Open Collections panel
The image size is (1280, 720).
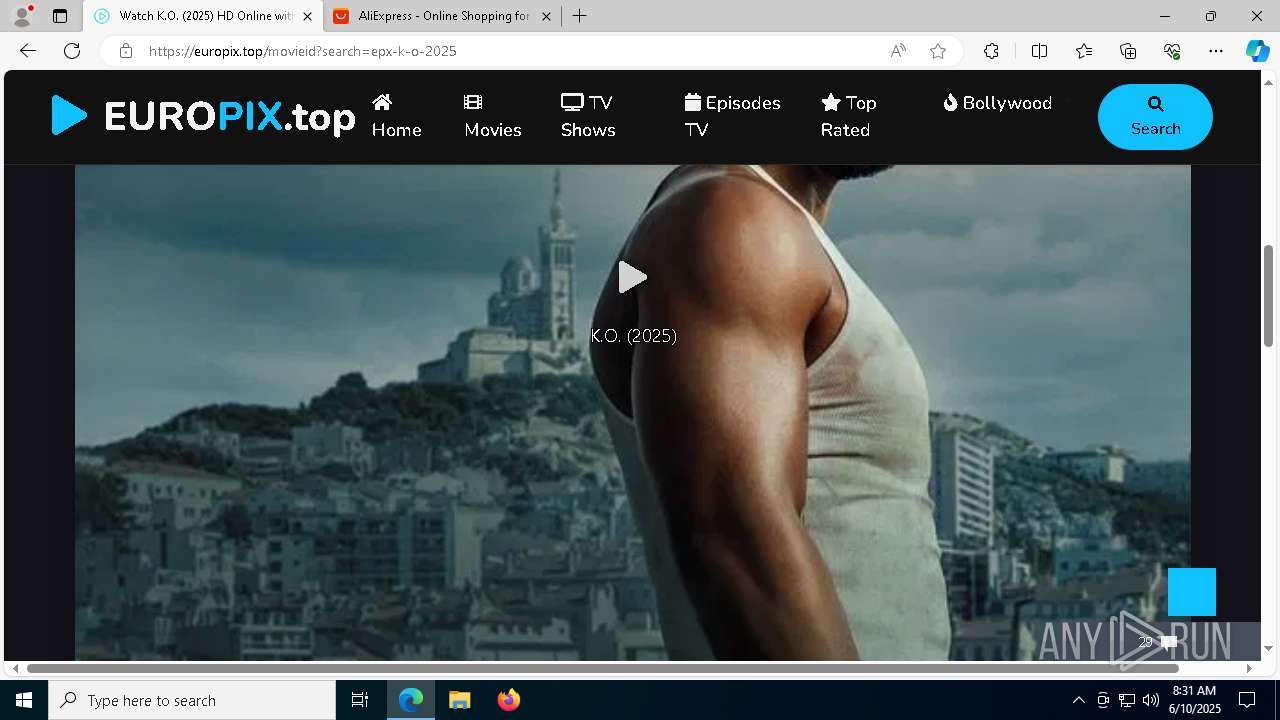point(1128,51)
